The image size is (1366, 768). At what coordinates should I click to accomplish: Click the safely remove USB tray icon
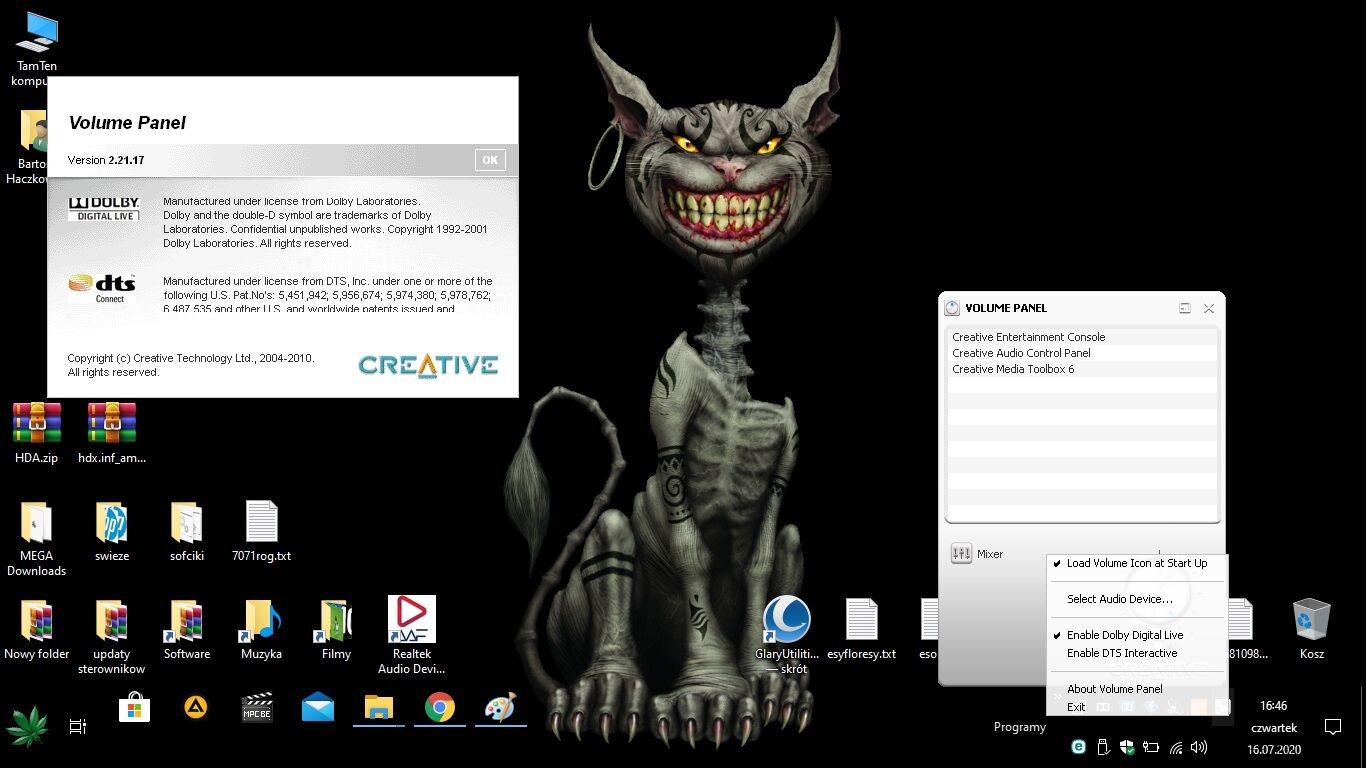pyautogui.click(x=1103, y=747)
